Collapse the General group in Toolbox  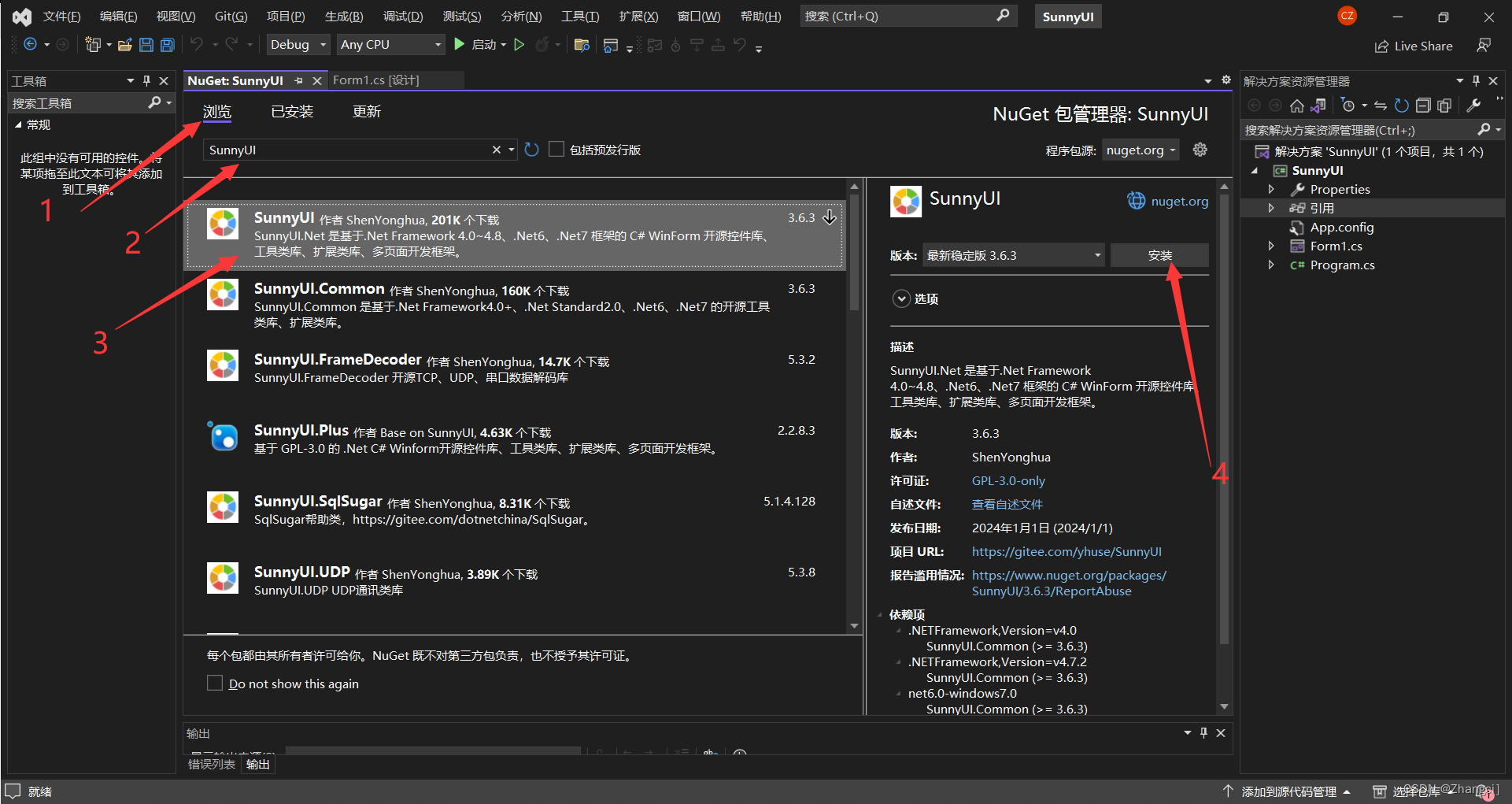tap(18, 124)
